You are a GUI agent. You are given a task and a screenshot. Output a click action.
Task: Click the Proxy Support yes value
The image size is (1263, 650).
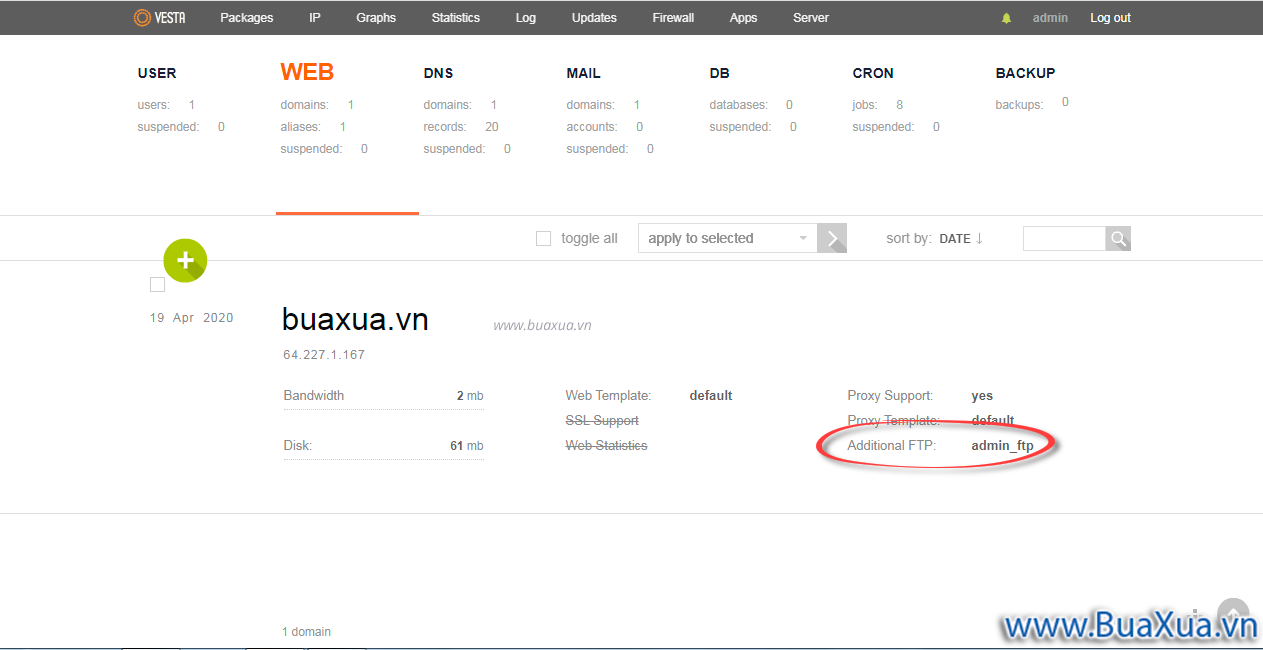982,395
